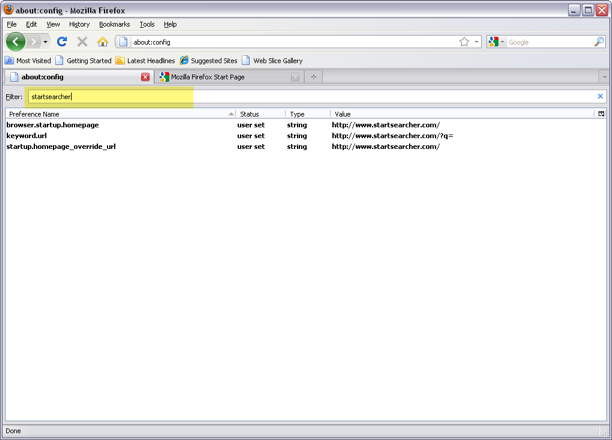Click the Done status bar text
The height and width of the screenshot is (440, 612).
point(13,431)
